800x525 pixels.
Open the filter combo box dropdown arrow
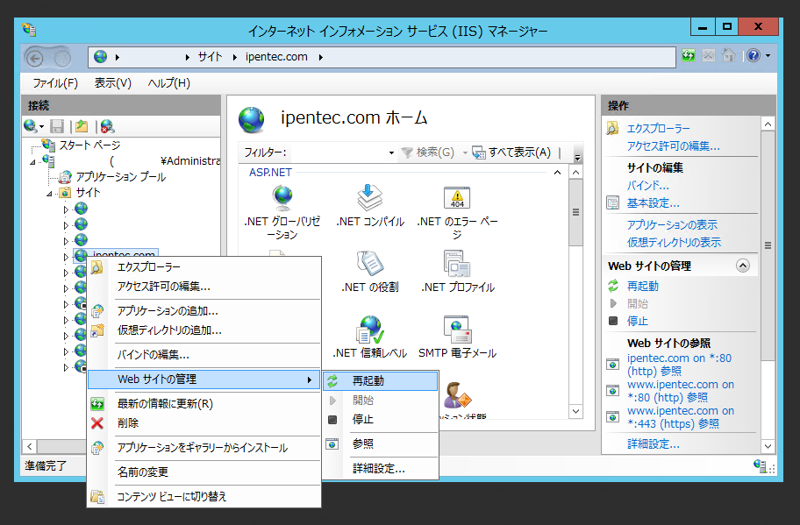pyautogui.click(x=391, y=153)
